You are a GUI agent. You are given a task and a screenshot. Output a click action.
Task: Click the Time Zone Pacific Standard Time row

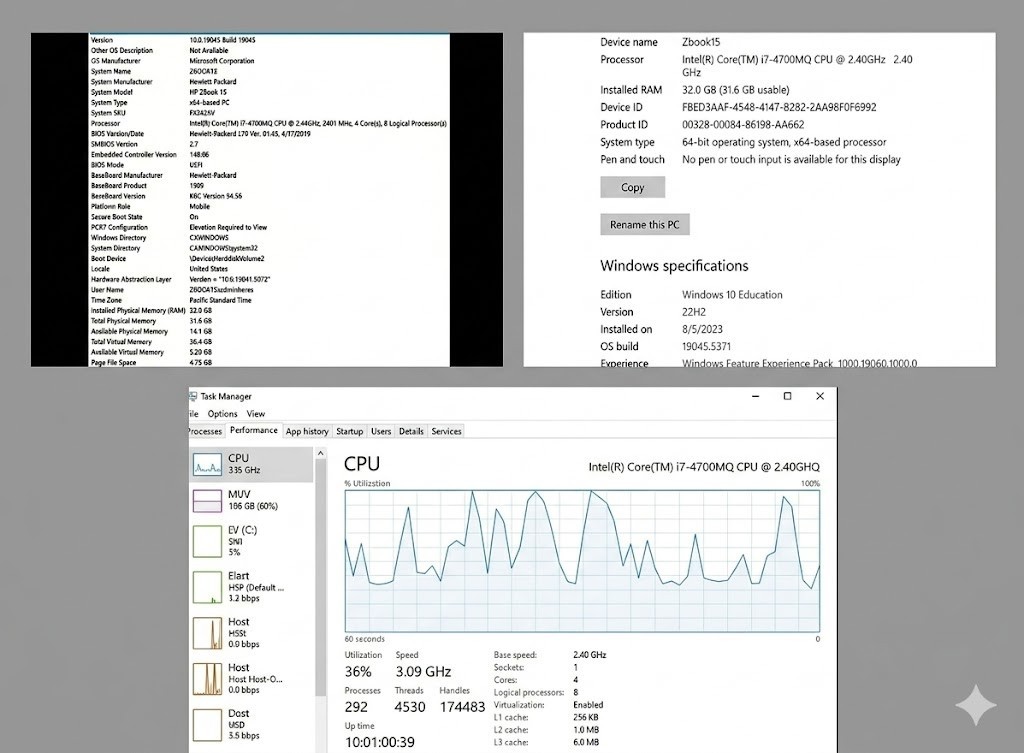pos(269,300)
